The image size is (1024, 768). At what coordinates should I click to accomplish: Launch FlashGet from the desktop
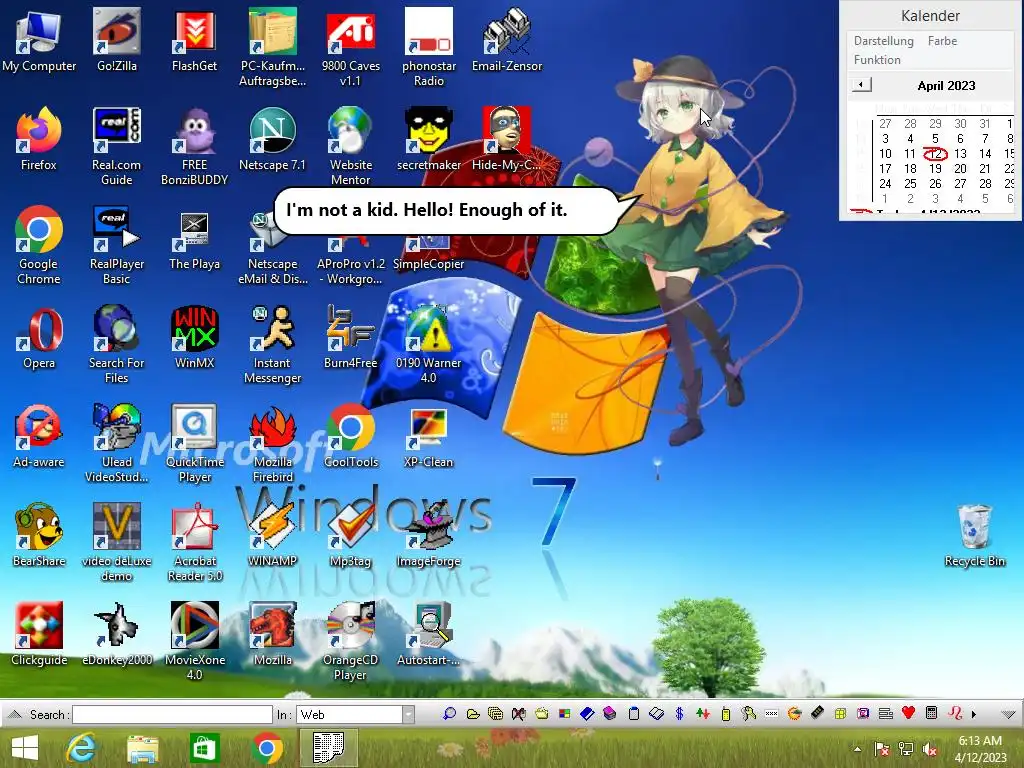coord(195,39)
